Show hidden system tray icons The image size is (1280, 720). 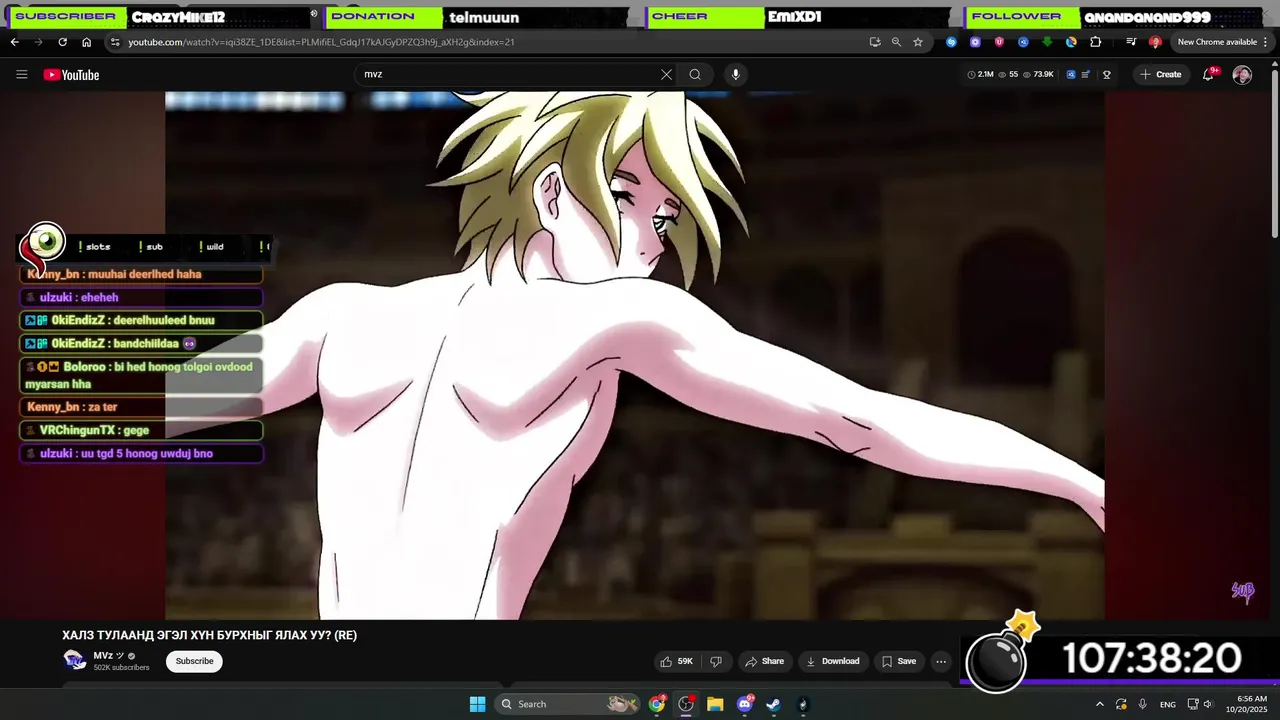1100,704
